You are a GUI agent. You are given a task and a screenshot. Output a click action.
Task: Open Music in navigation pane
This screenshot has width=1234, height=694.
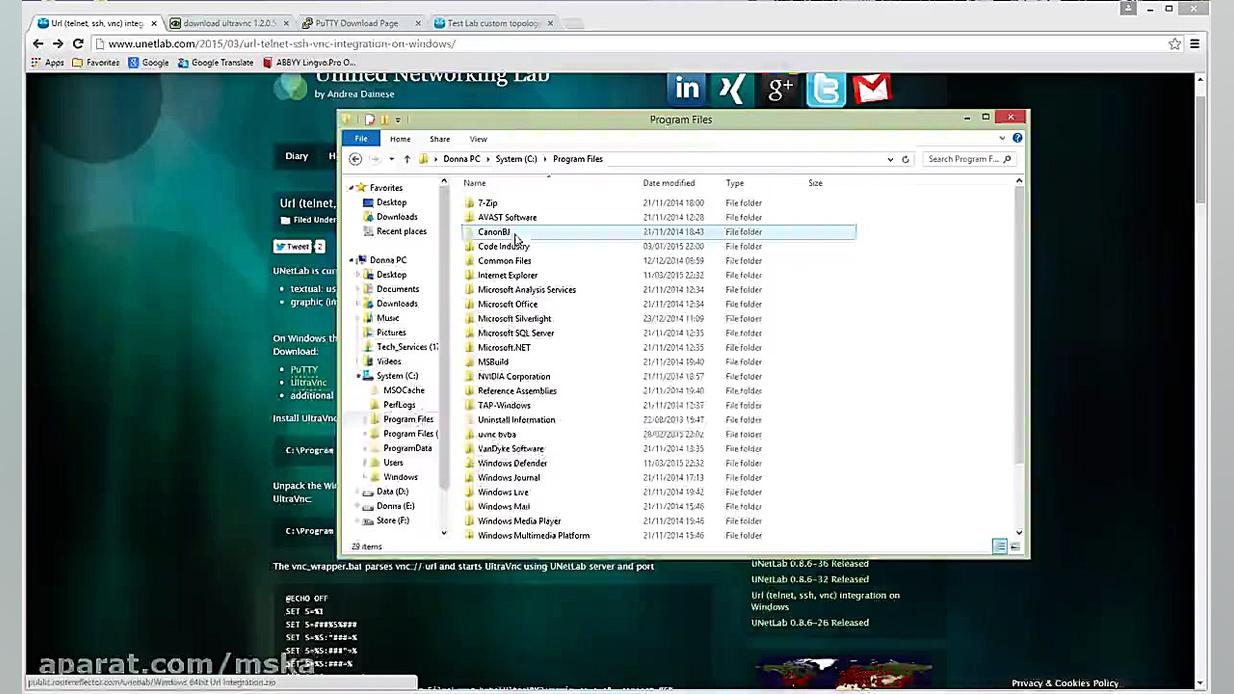tap(387, 318)
